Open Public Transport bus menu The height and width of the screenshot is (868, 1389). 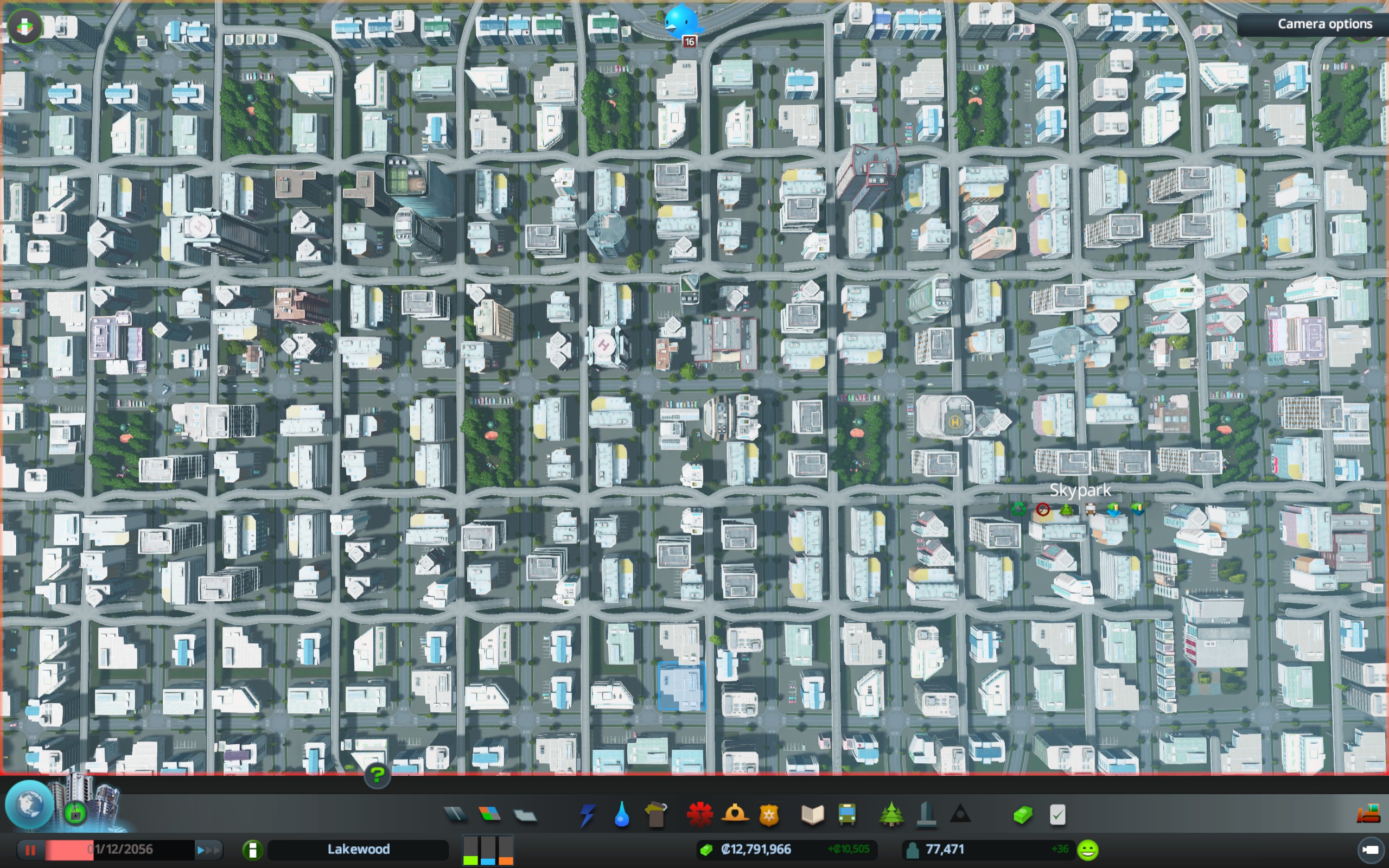click(846, 815)
